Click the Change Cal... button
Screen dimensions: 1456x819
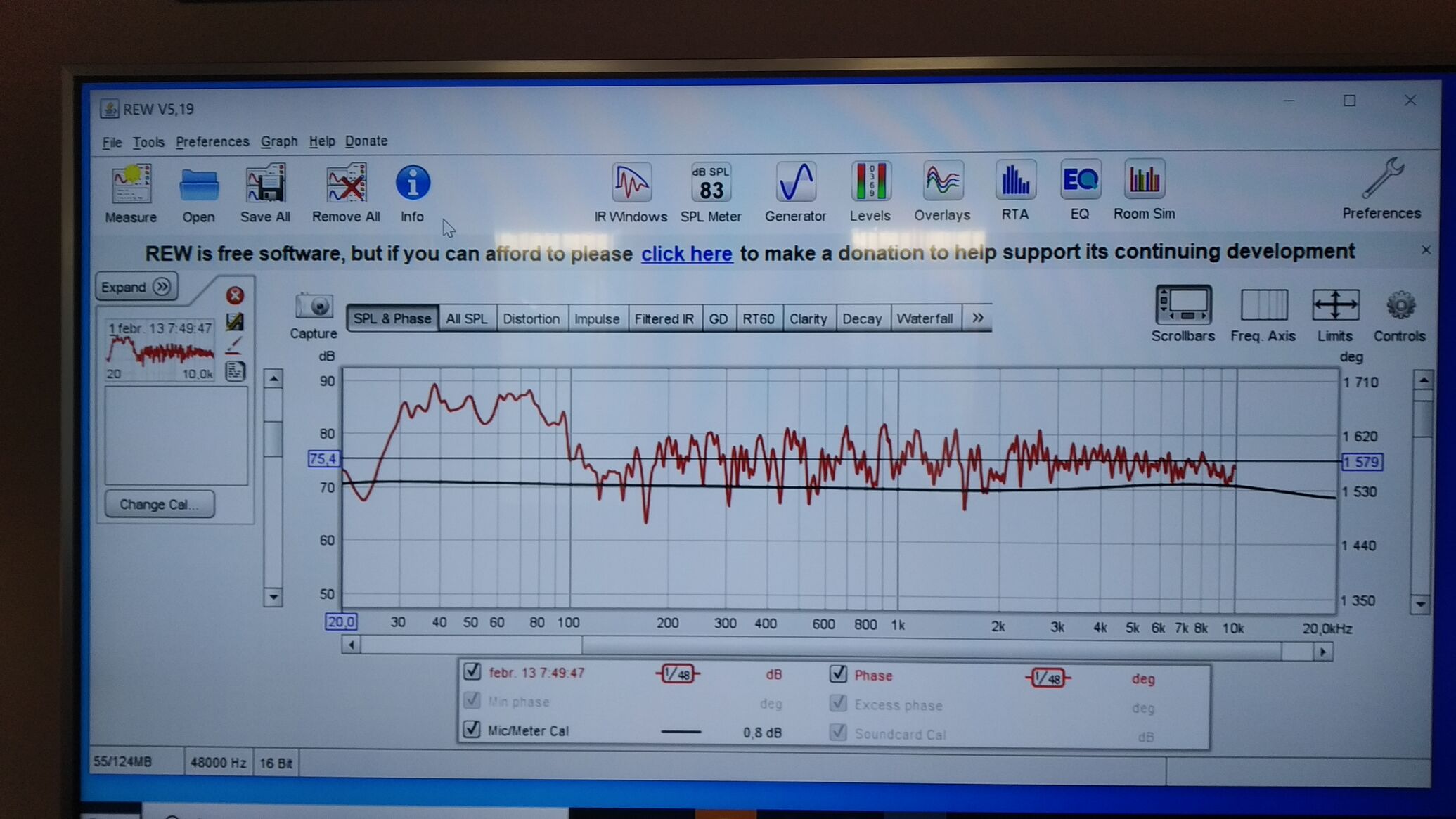point(159,504)
